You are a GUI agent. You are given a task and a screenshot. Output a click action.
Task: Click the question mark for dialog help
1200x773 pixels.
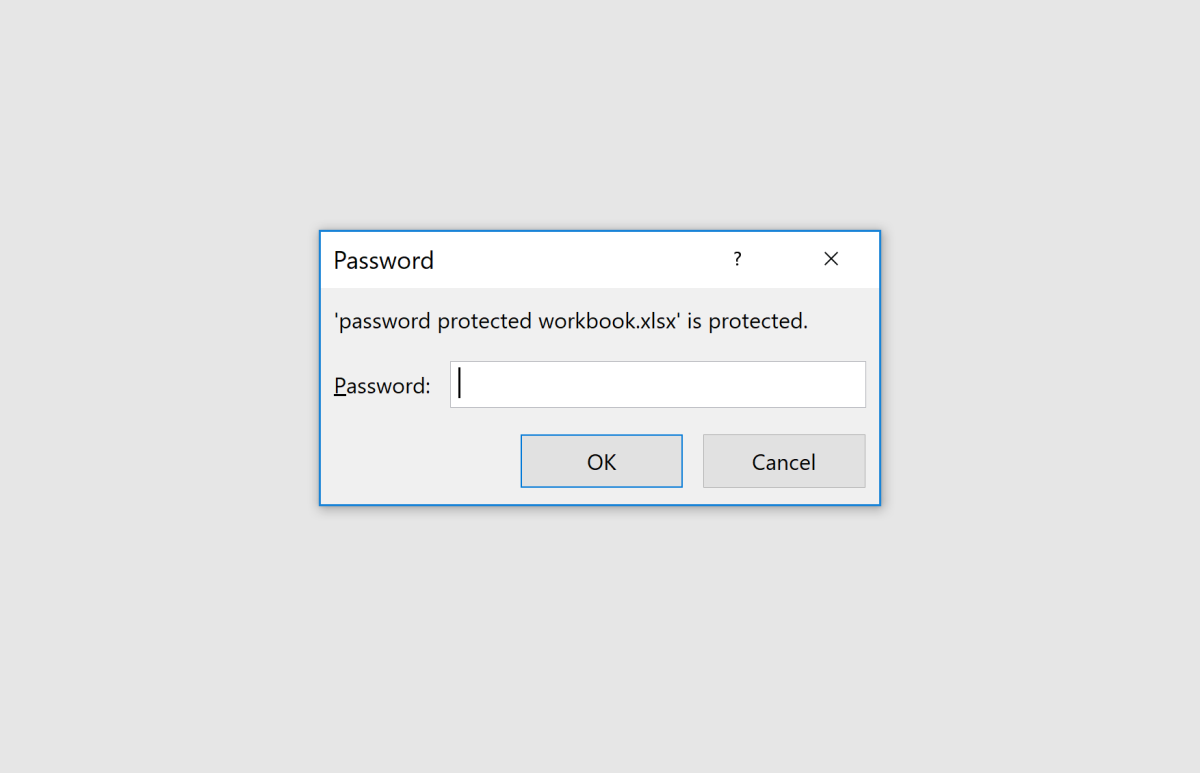click(737, 259)
